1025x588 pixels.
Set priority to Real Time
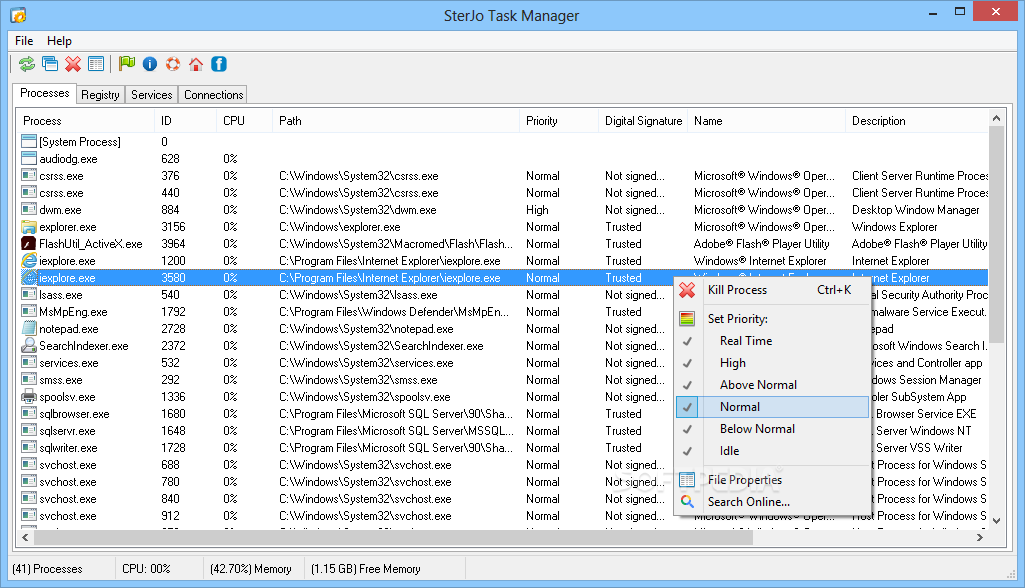click(x=772, y=341)
